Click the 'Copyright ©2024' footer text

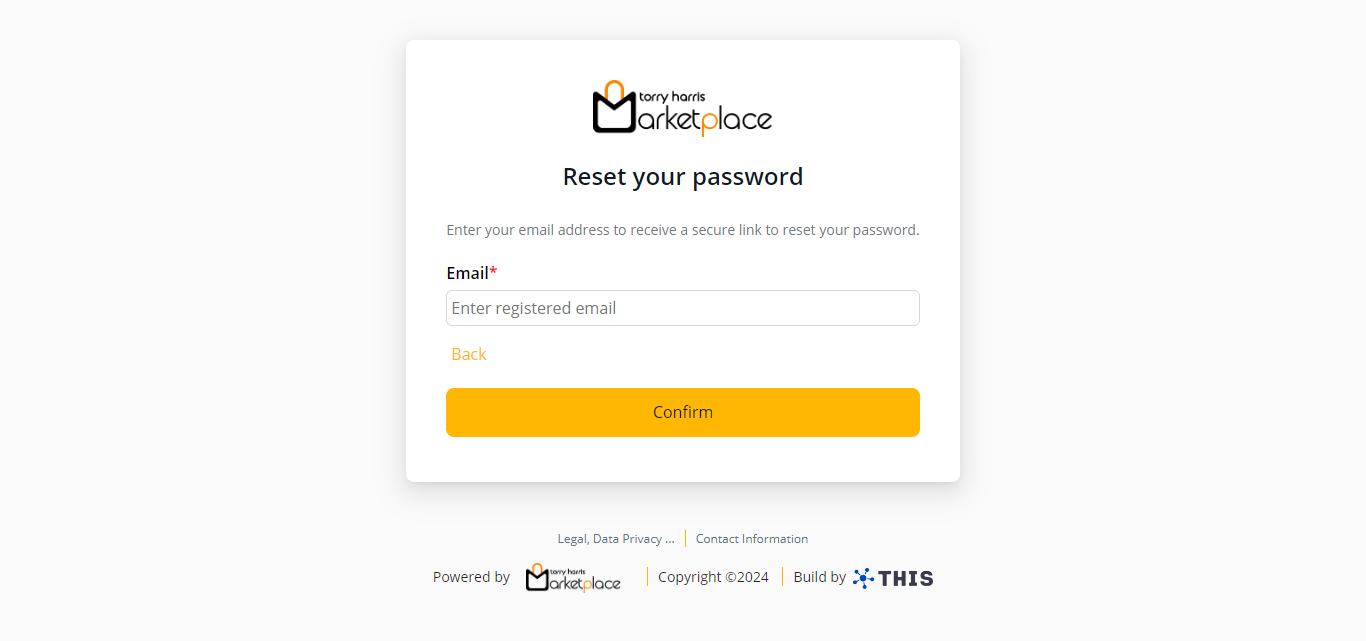pyautogui.click(x=713, y=577)
